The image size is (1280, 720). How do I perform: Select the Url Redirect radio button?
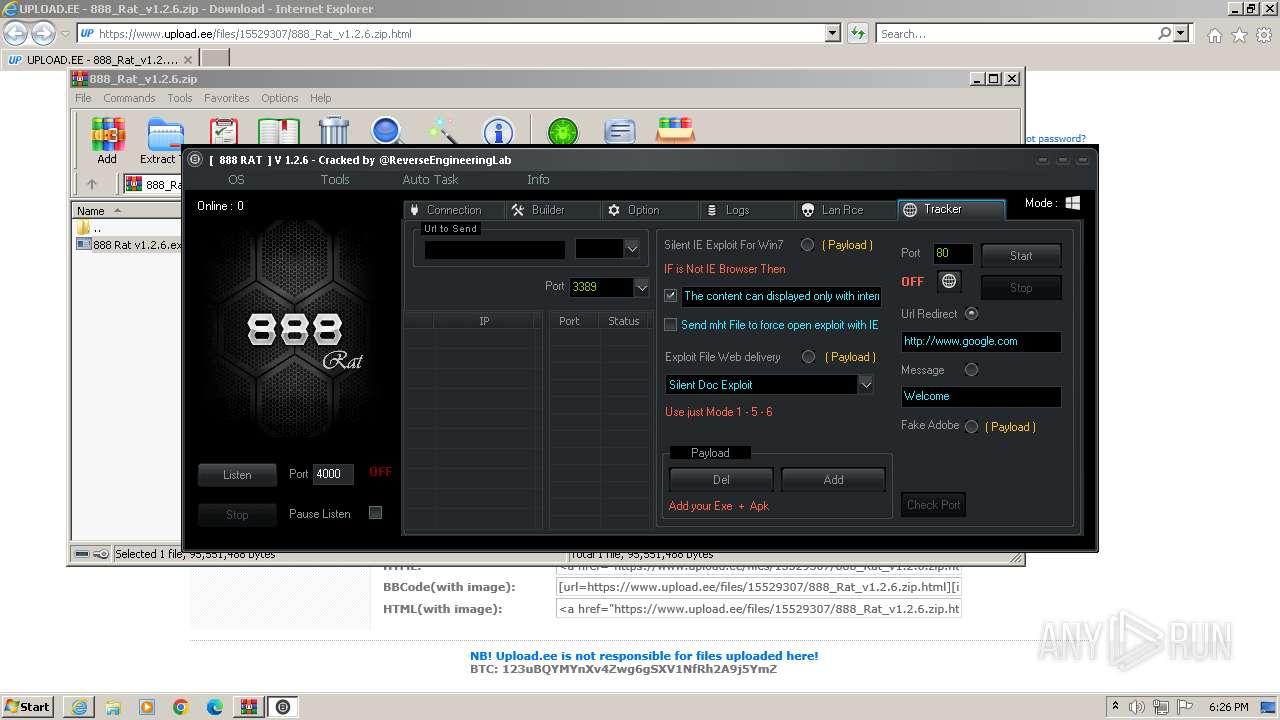(971, 313)
